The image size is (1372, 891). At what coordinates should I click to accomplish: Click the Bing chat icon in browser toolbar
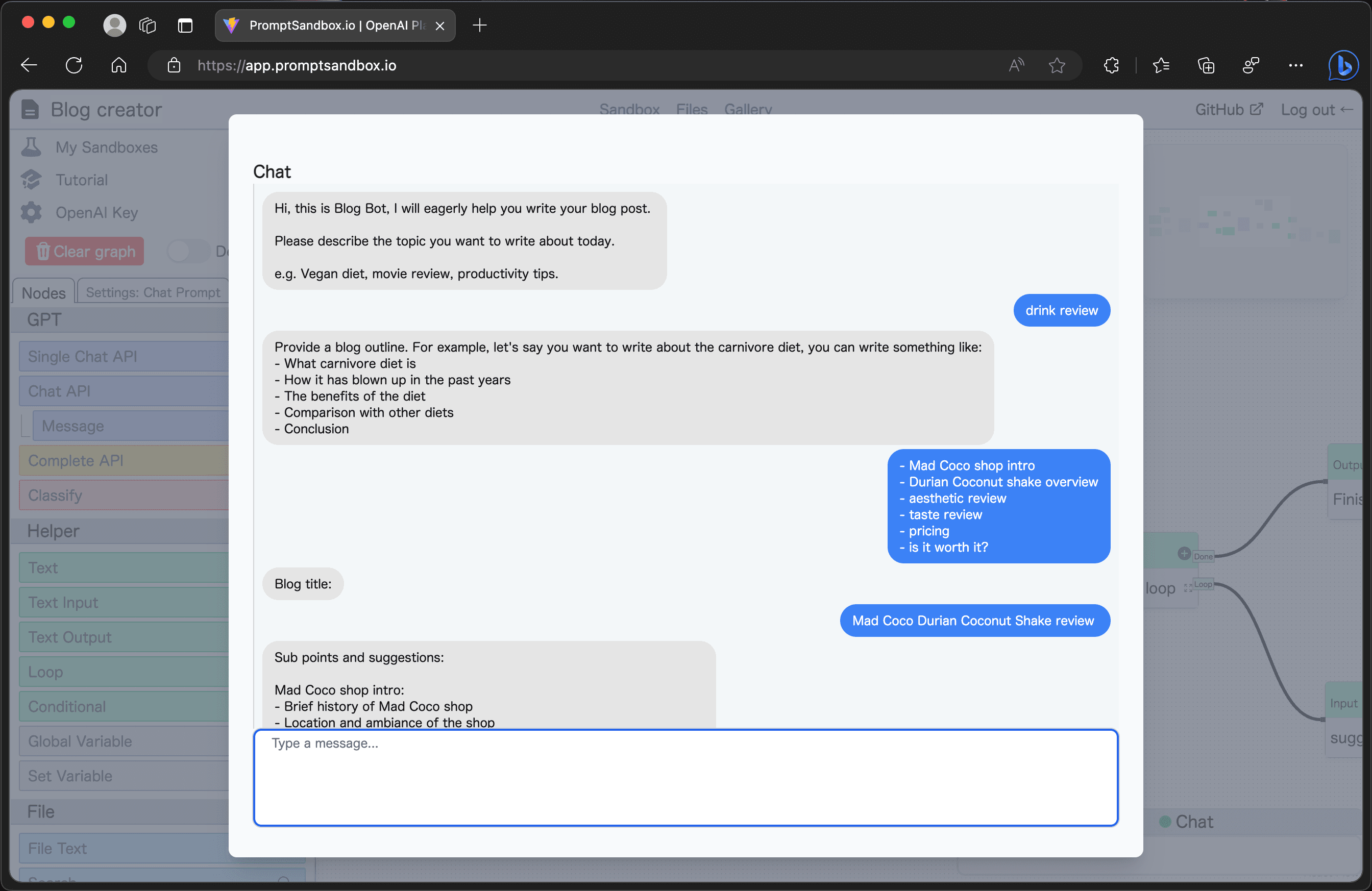pos(1343,66)
